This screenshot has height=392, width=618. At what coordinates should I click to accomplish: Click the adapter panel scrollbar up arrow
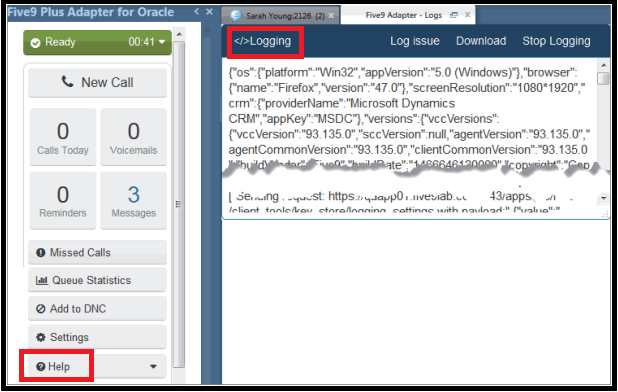coord(179,35)
